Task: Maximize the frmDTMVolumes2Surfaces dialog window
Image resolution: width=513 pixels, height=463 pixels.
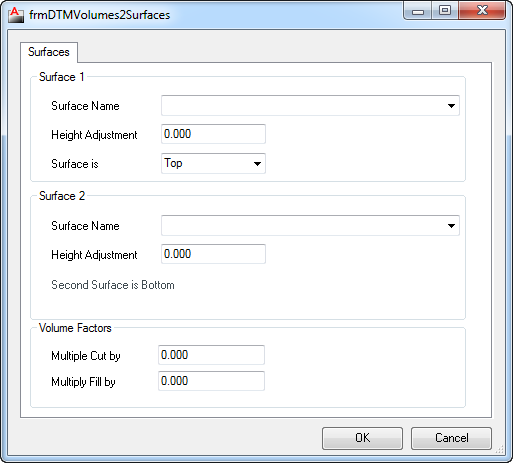Action: [445, 11]
